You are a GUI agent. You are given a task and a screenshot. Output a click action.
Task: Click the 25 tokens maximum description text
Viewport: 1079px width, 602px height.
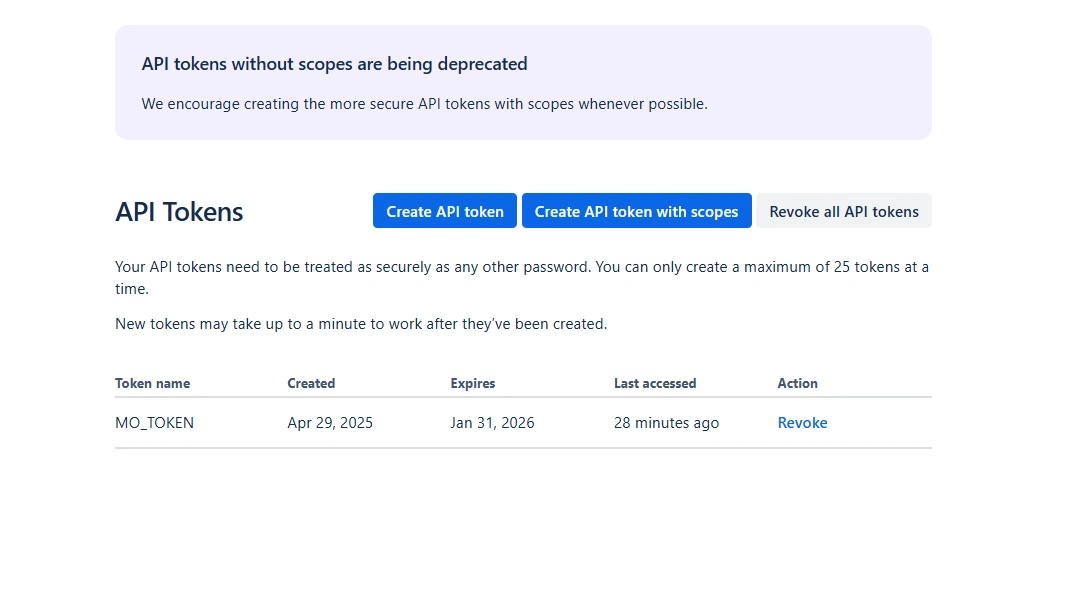click(x=522, y=277)
